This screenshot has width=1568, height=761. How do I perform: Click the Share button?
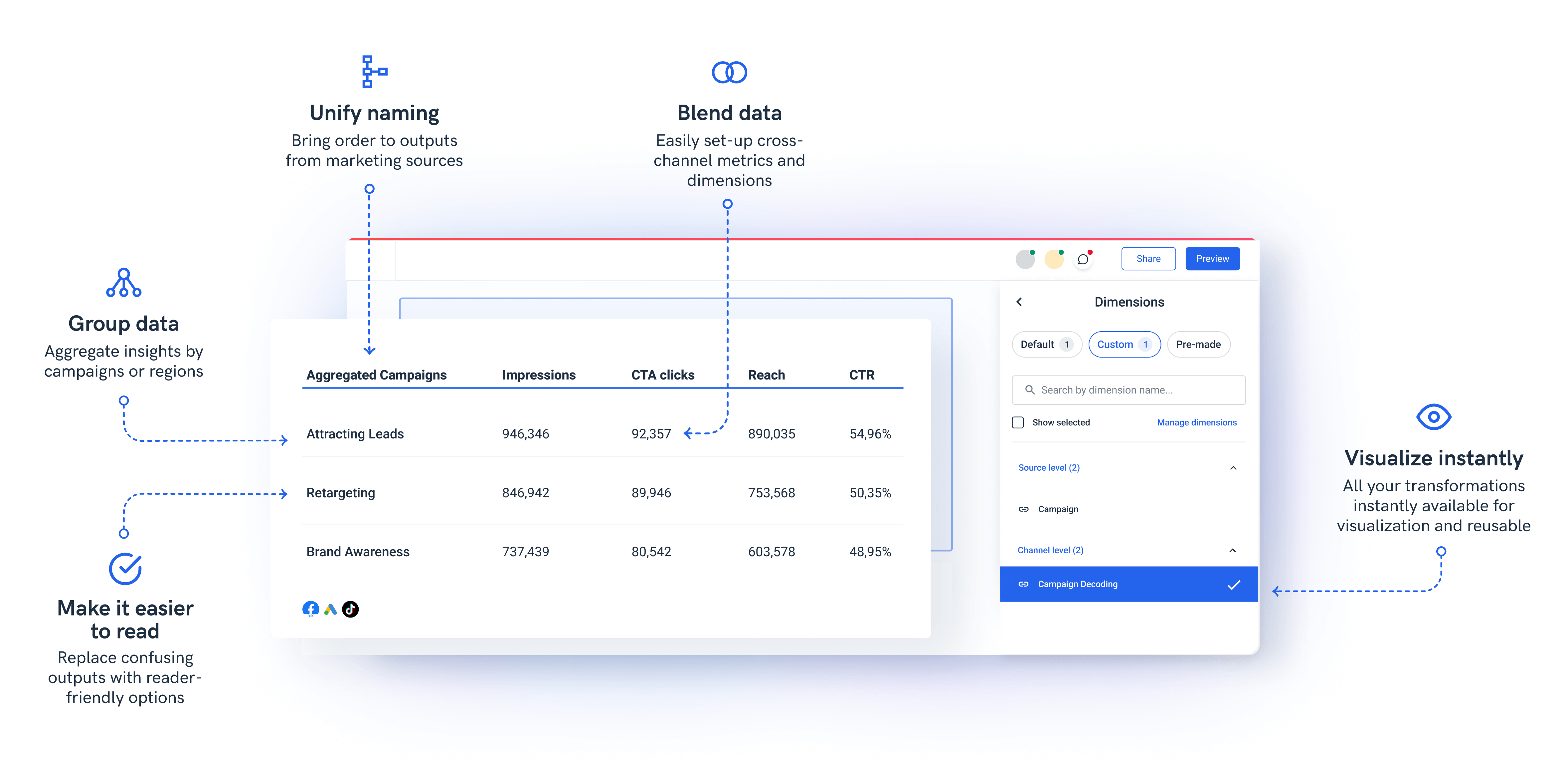[x=1148, y=259]
